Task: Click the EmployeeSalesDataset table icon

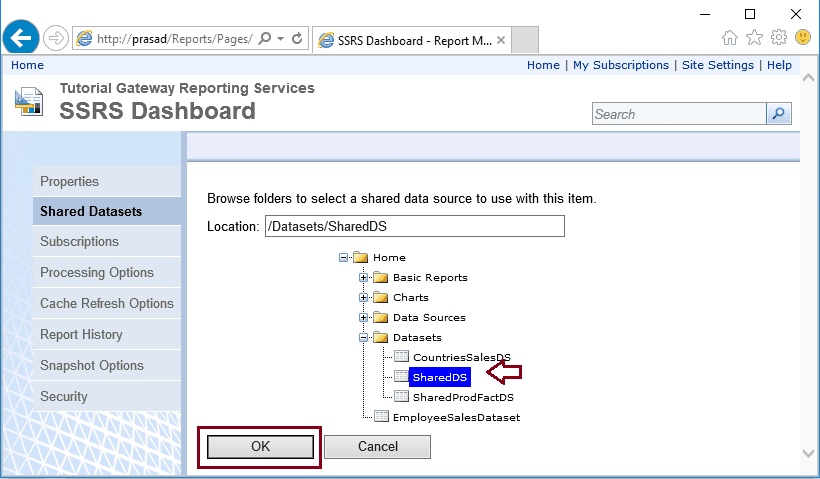Action: point(381,416)
